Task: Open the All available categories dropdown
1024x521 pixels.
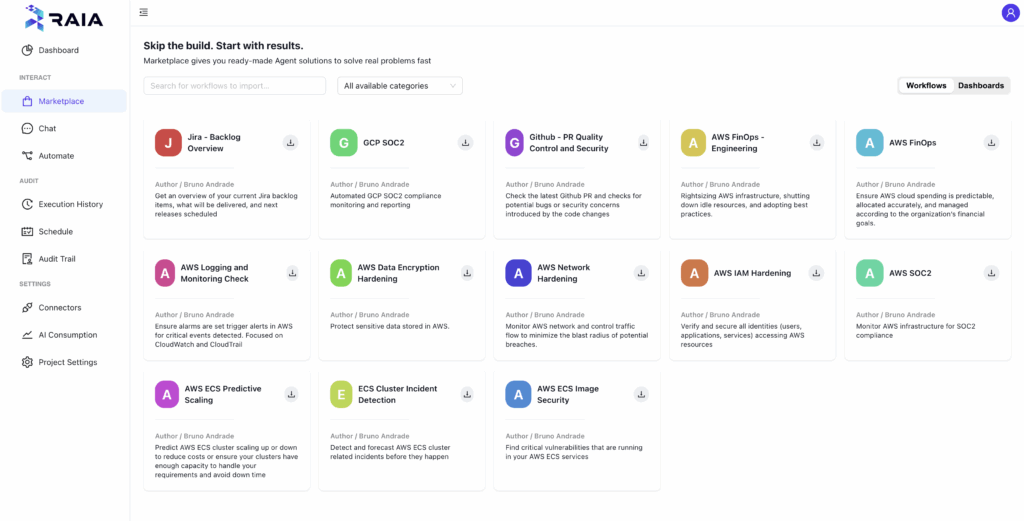Action: pyautogui.click(x=400, y=86)
